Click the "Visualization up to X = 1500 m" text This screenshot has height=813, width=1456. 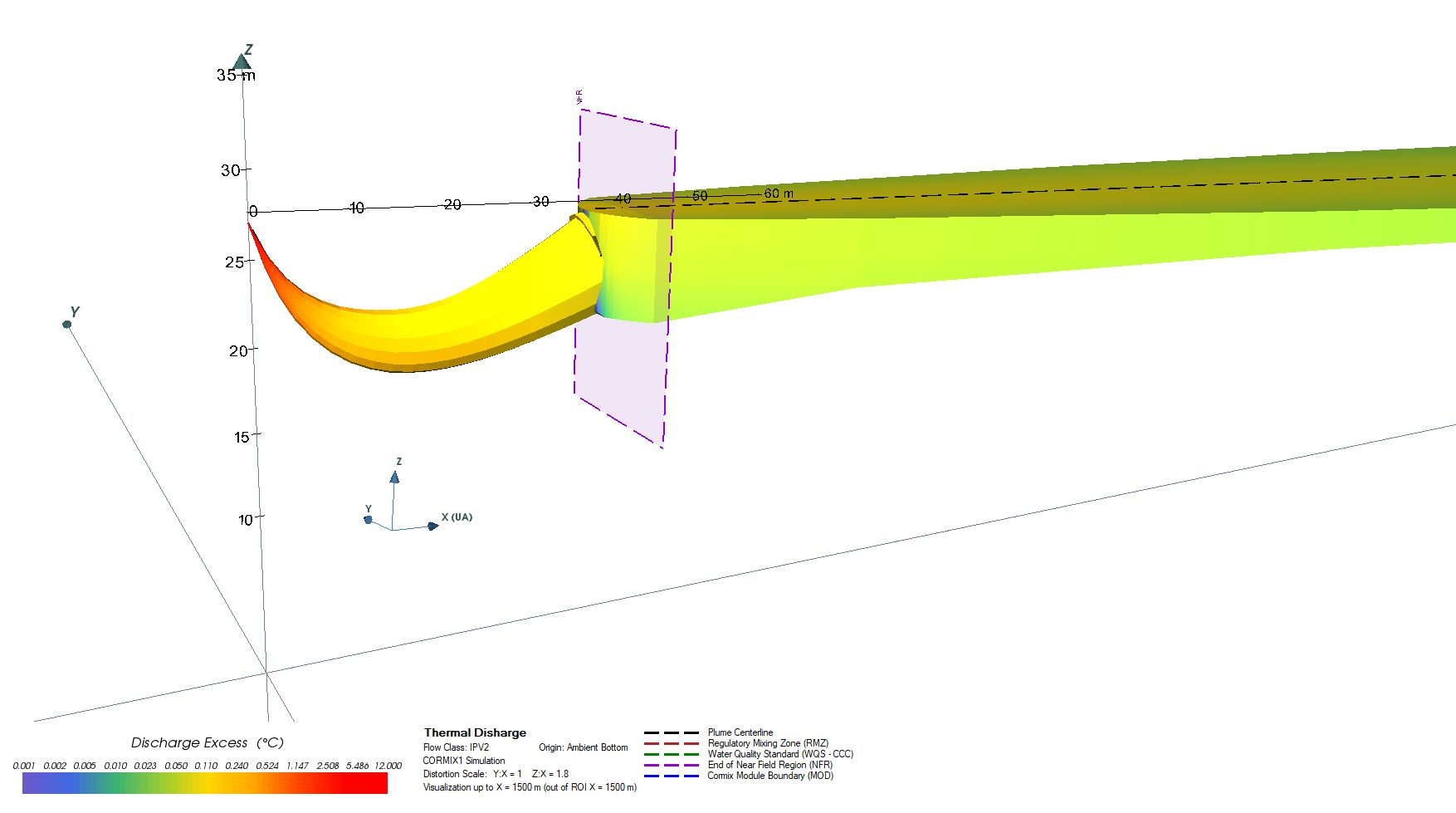point(481,787)
